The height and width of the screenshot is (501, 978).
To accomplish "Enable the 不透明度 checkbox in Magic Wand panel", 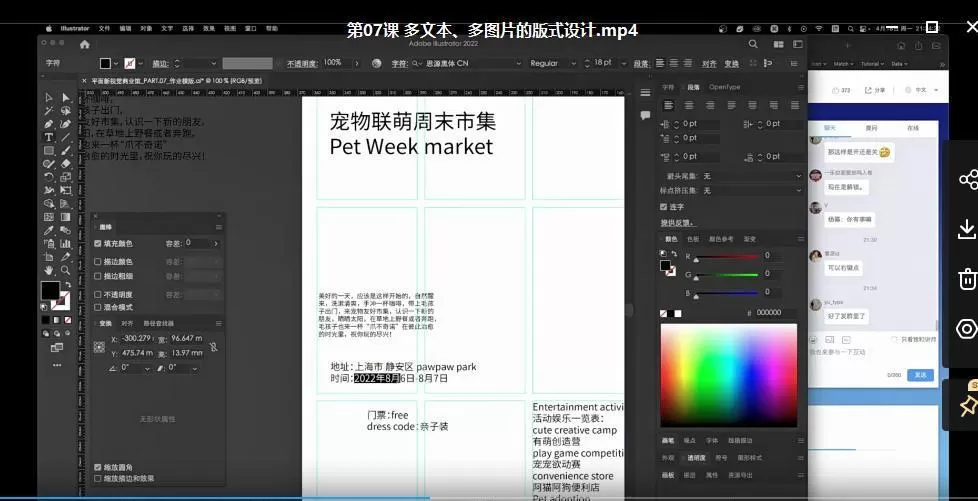I will [97, 294].
